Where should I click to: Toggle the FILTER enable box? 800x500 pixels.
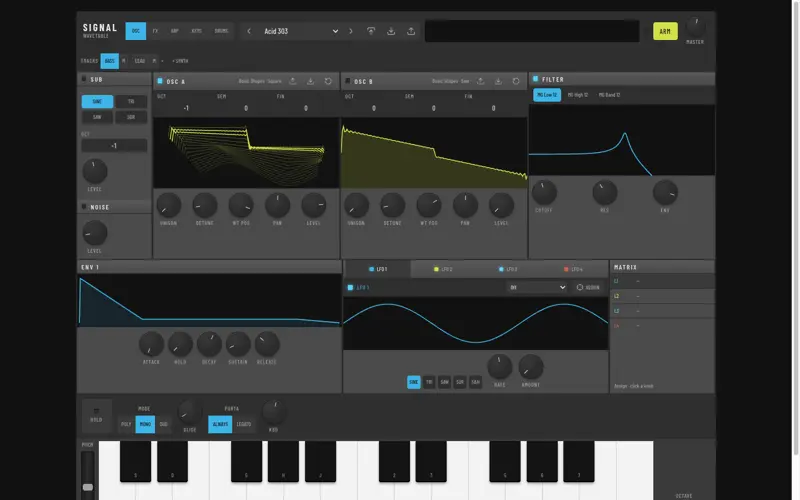535,79
